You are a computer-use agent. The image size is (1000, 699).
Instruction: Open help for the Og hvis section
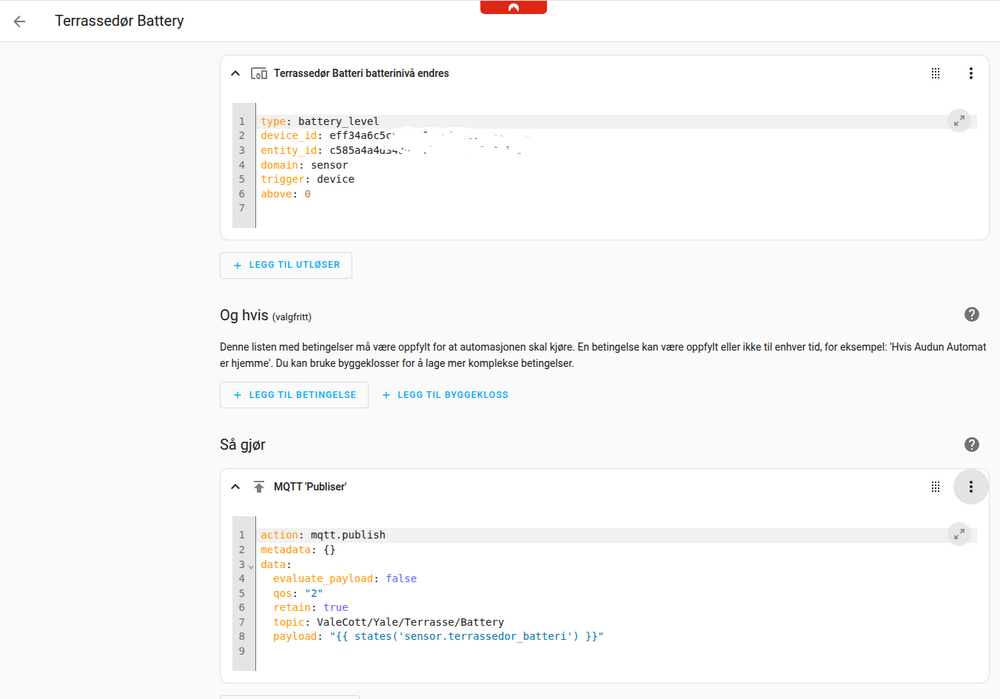[971, 314]
